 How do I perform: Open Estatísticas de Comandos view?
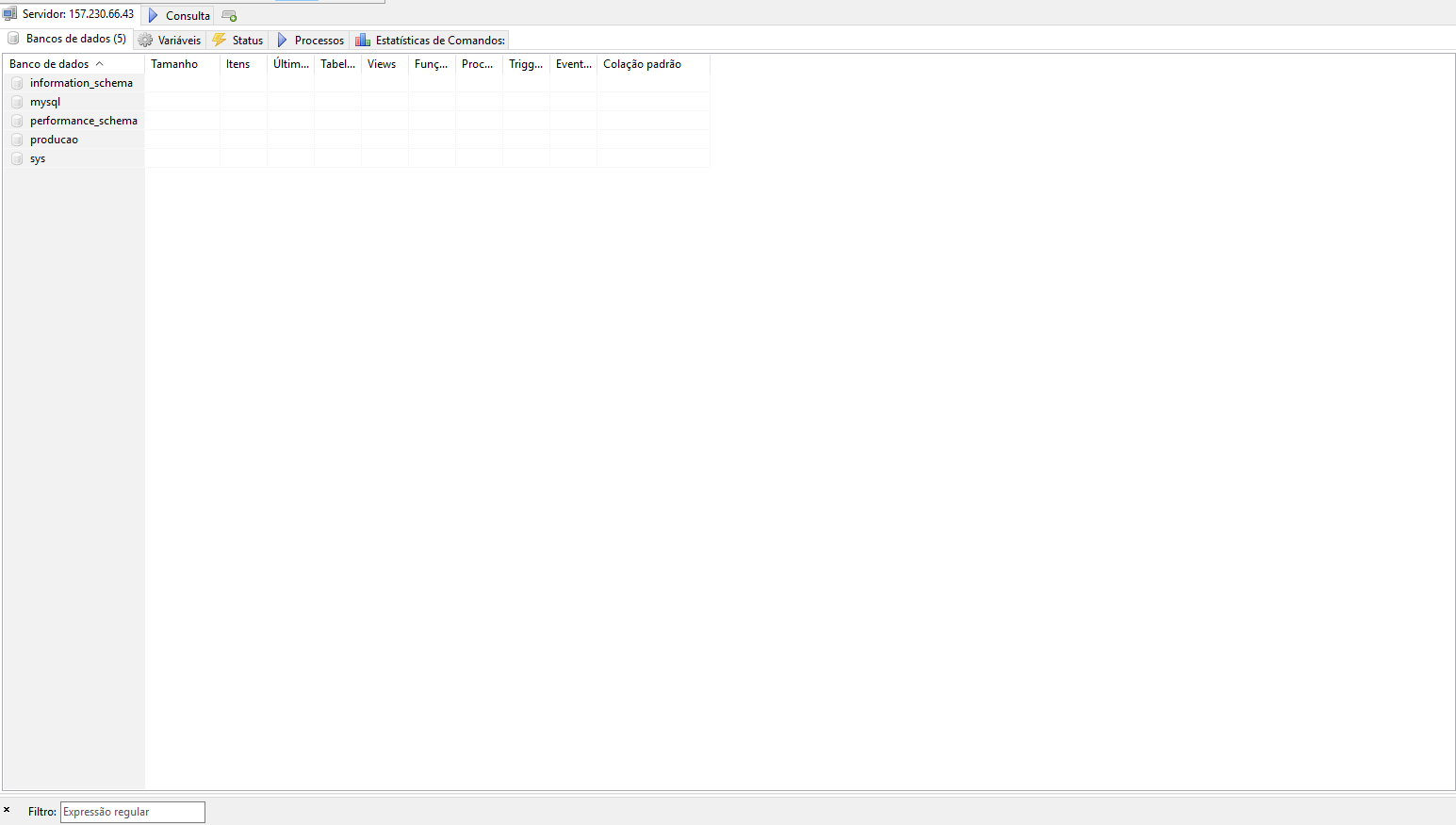pos(437,40)
